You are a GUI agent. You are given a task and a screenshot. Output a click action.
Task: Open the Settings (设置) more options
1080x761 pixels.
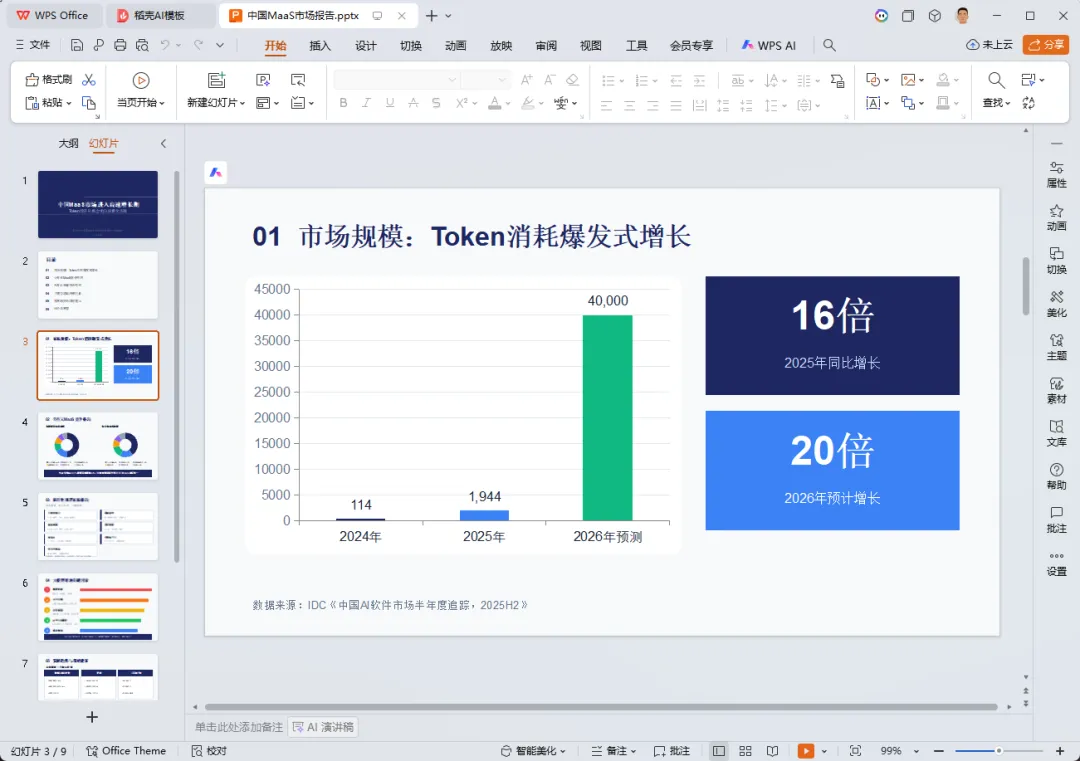tap(1057, 563)
